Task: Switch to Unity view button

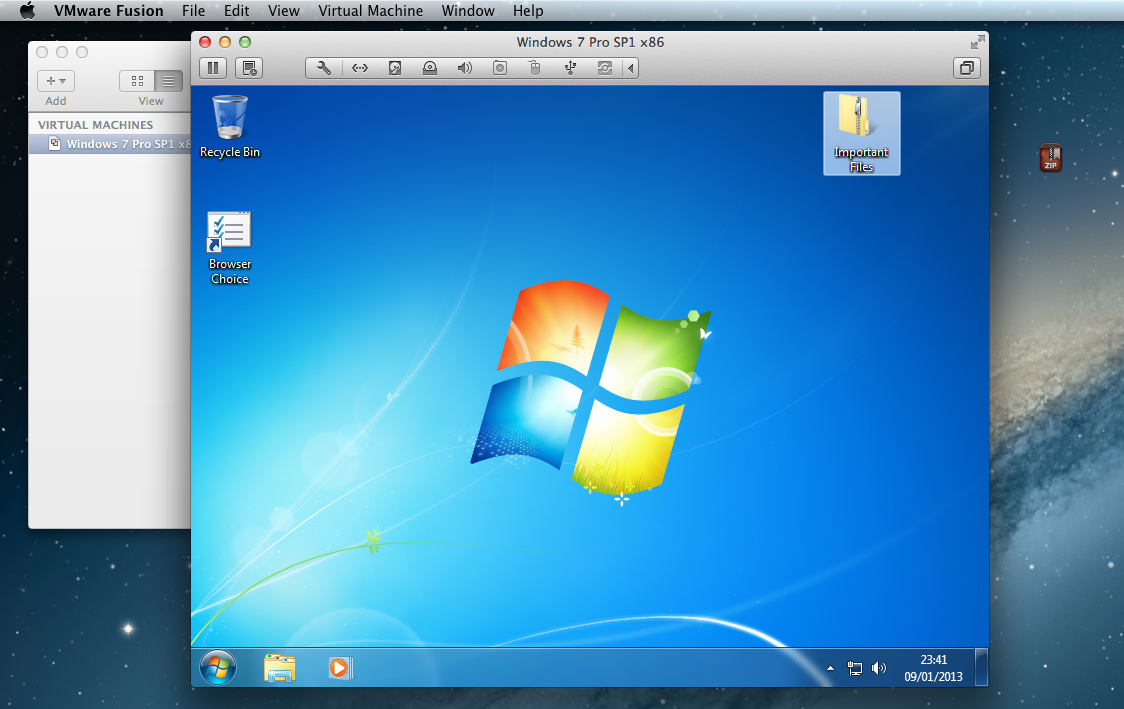Action: point(967,68)
